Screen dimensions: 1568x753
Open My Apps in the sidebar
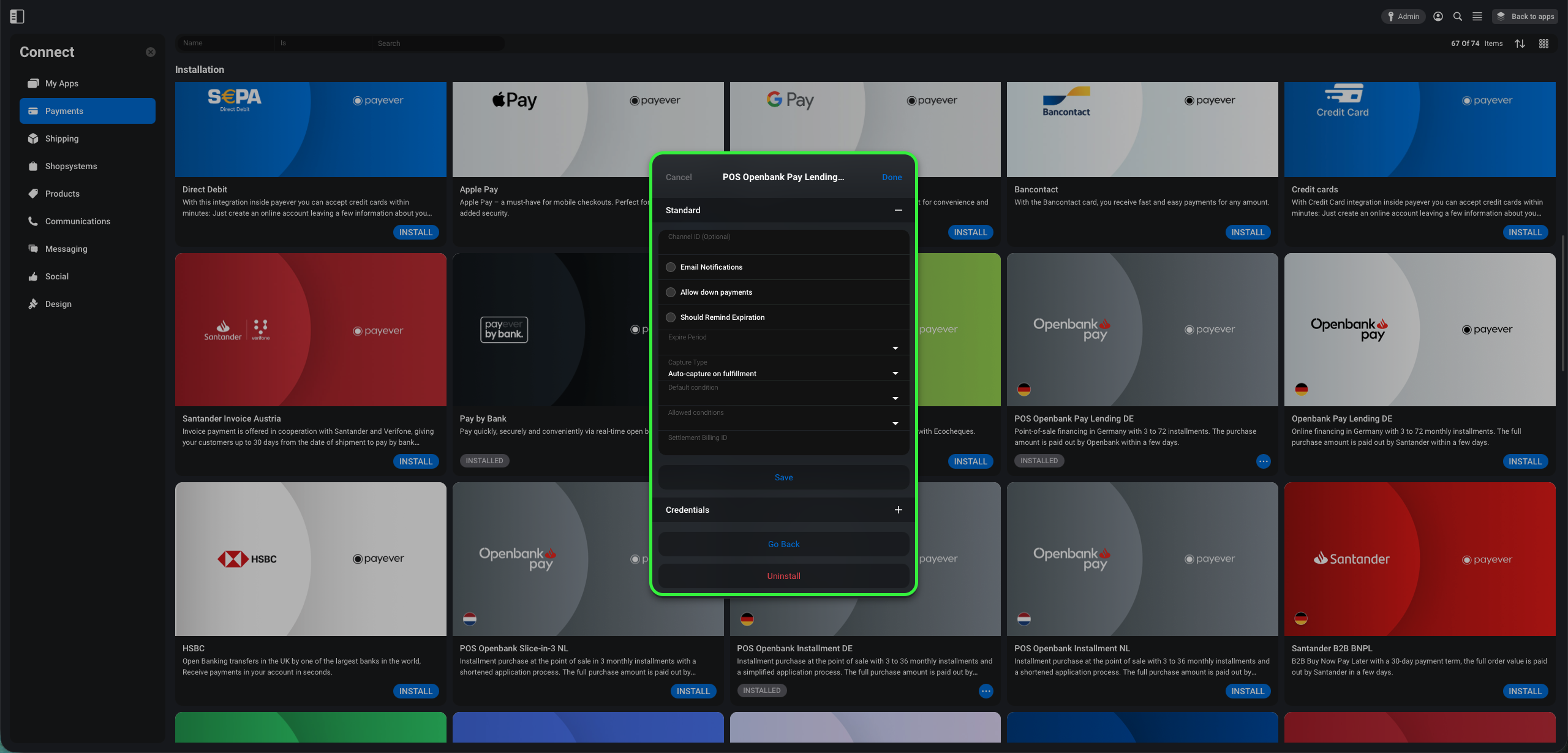point(88,83)
